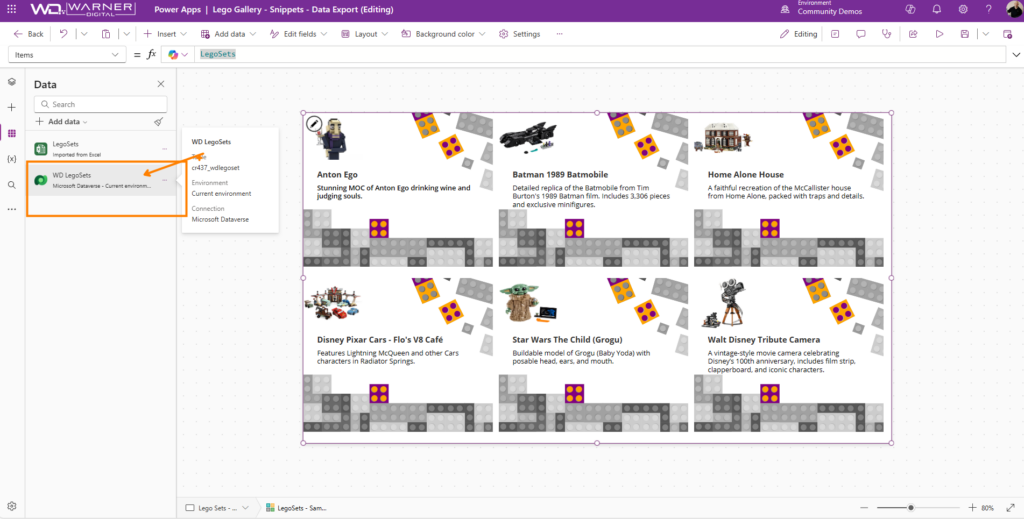Click the Data panel search box

[x=101, y=104]
